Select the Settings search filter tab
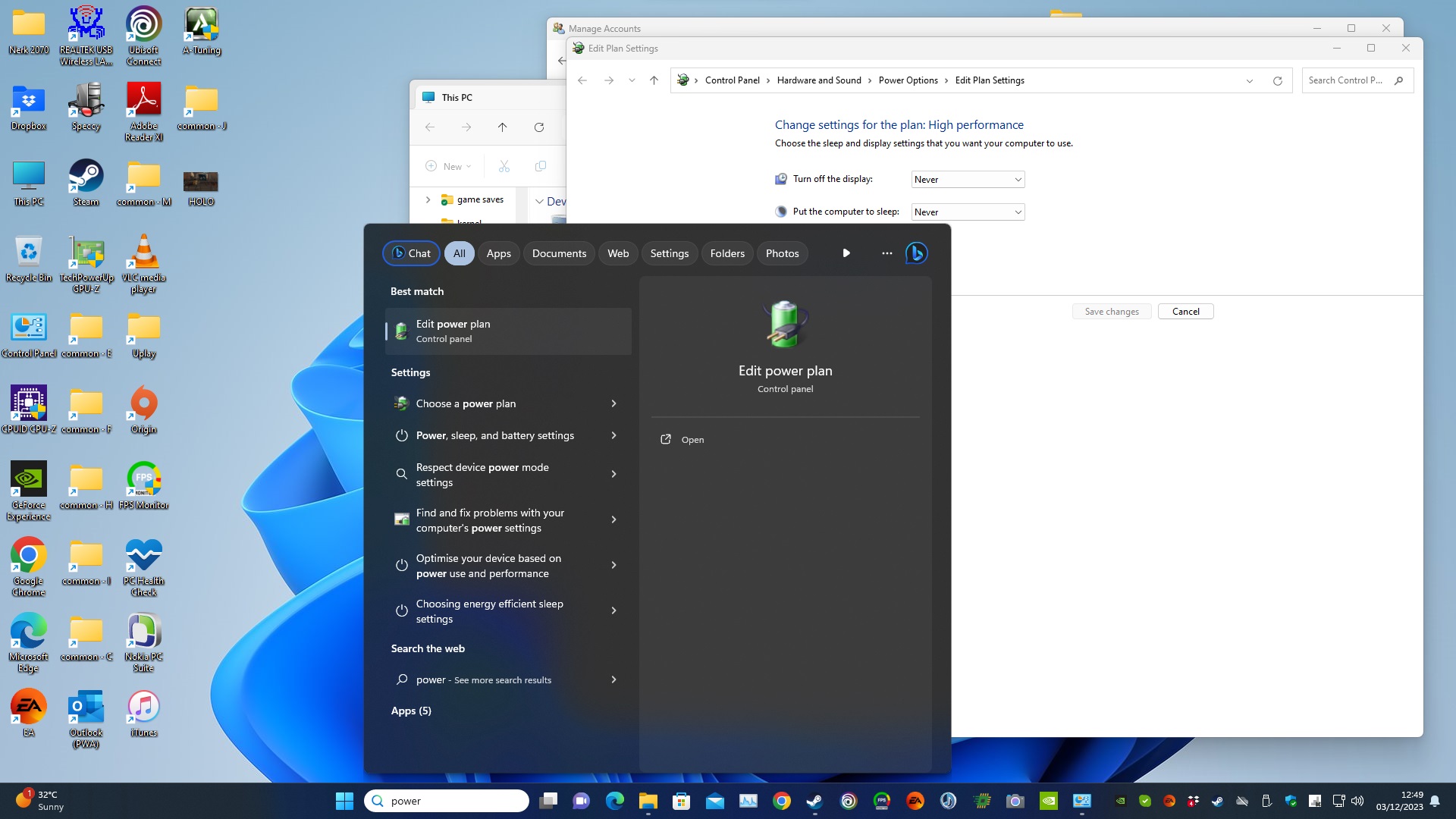Viewport: 1456px width, 819px height. point(669,253)
